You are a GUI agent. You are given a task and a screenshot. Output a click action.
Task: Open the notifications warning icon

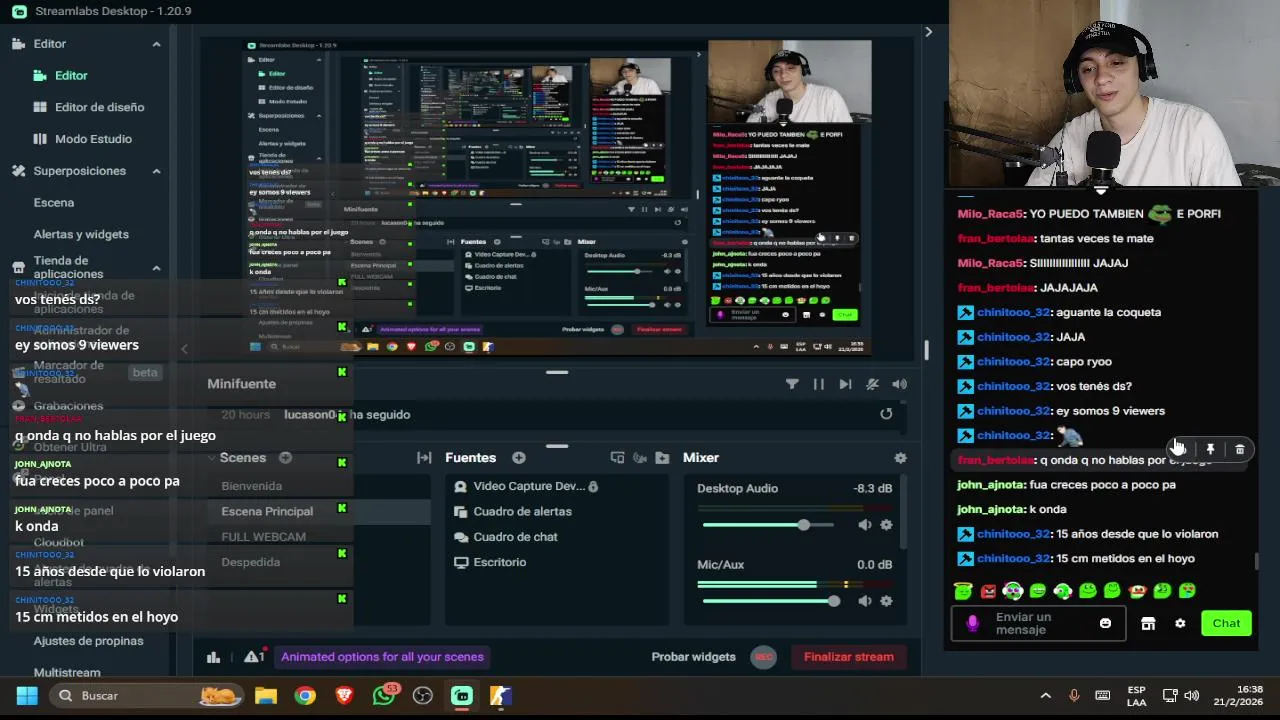(x=253, y=657)
